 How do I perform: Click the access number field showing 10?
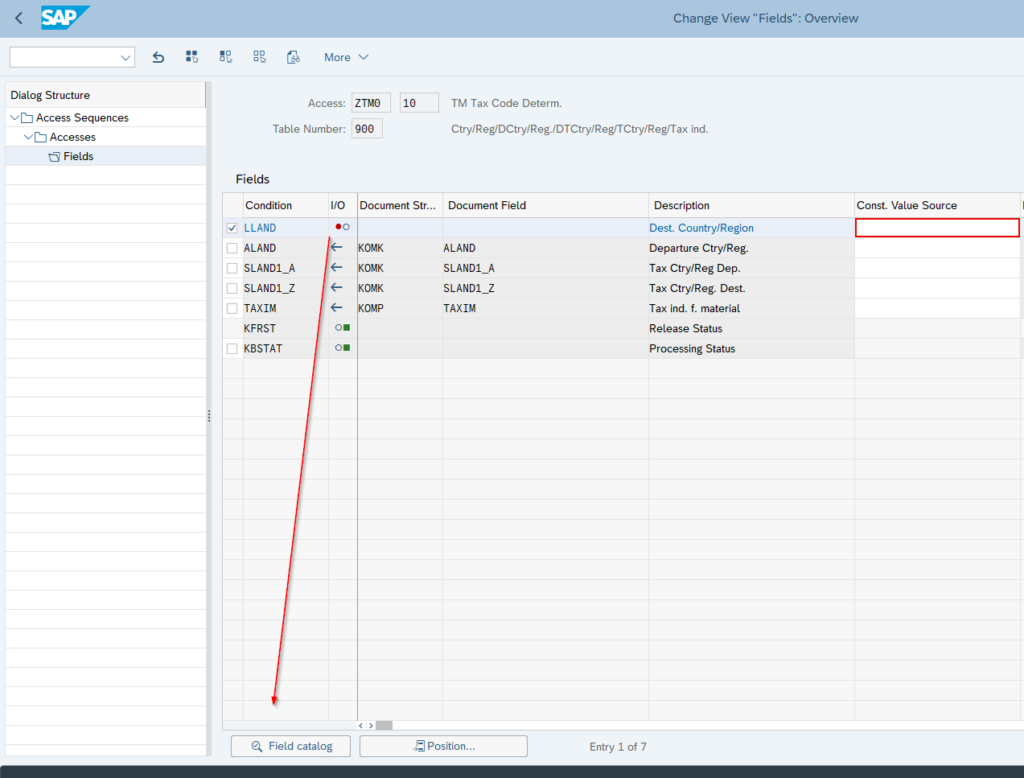coord(419,103)
